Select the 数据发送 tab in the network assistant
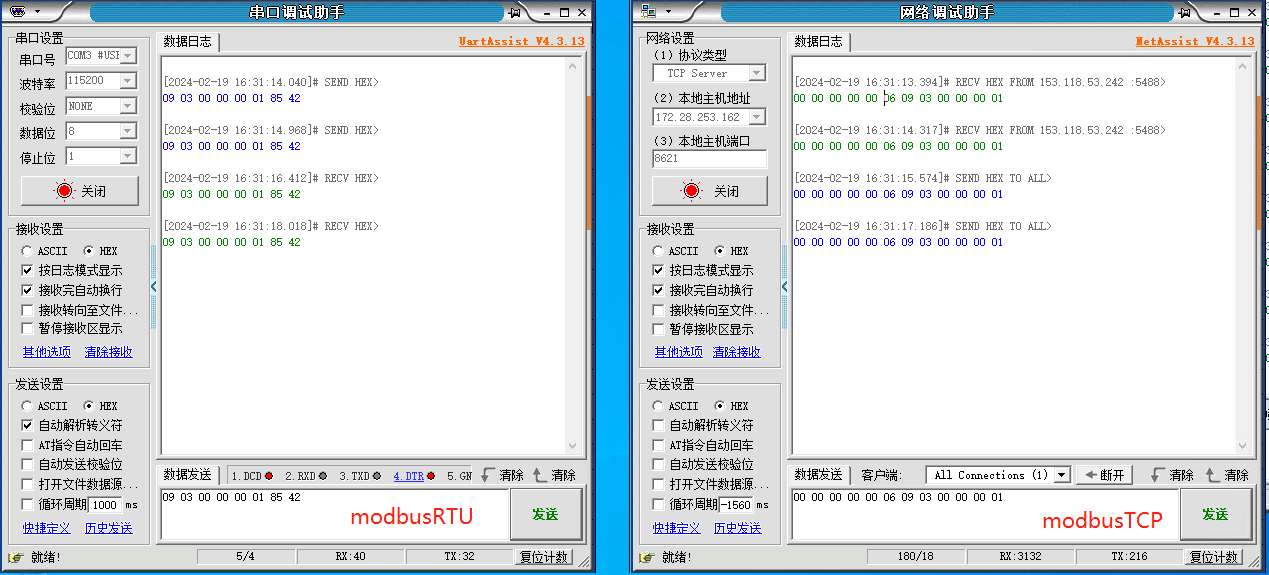The width and height of the screenshot is (1269, 575). click(818, 475)
